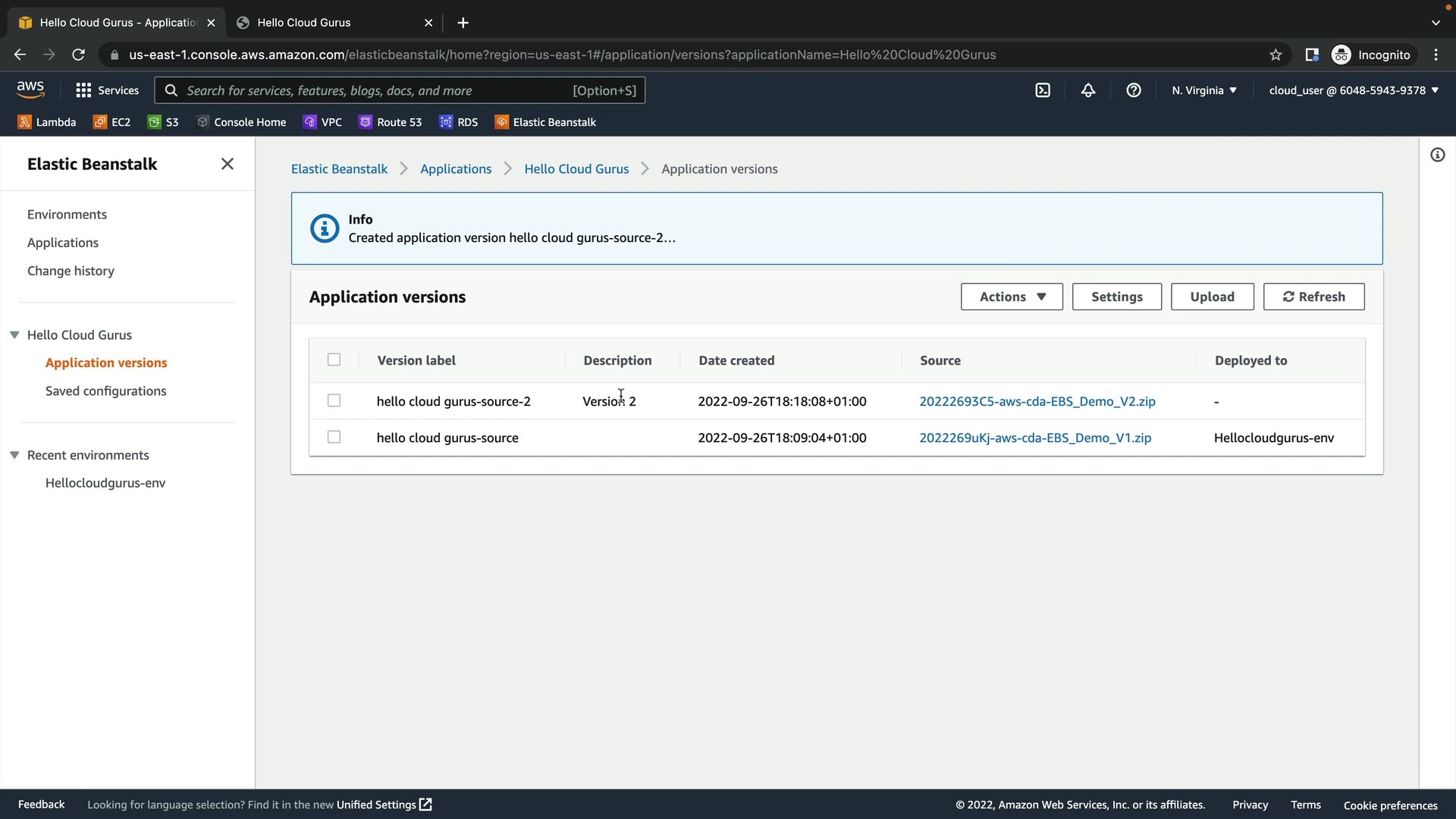Toggle the select-all versions checkbox
This screenshot has width=1456, height=819.
point(334,359)
